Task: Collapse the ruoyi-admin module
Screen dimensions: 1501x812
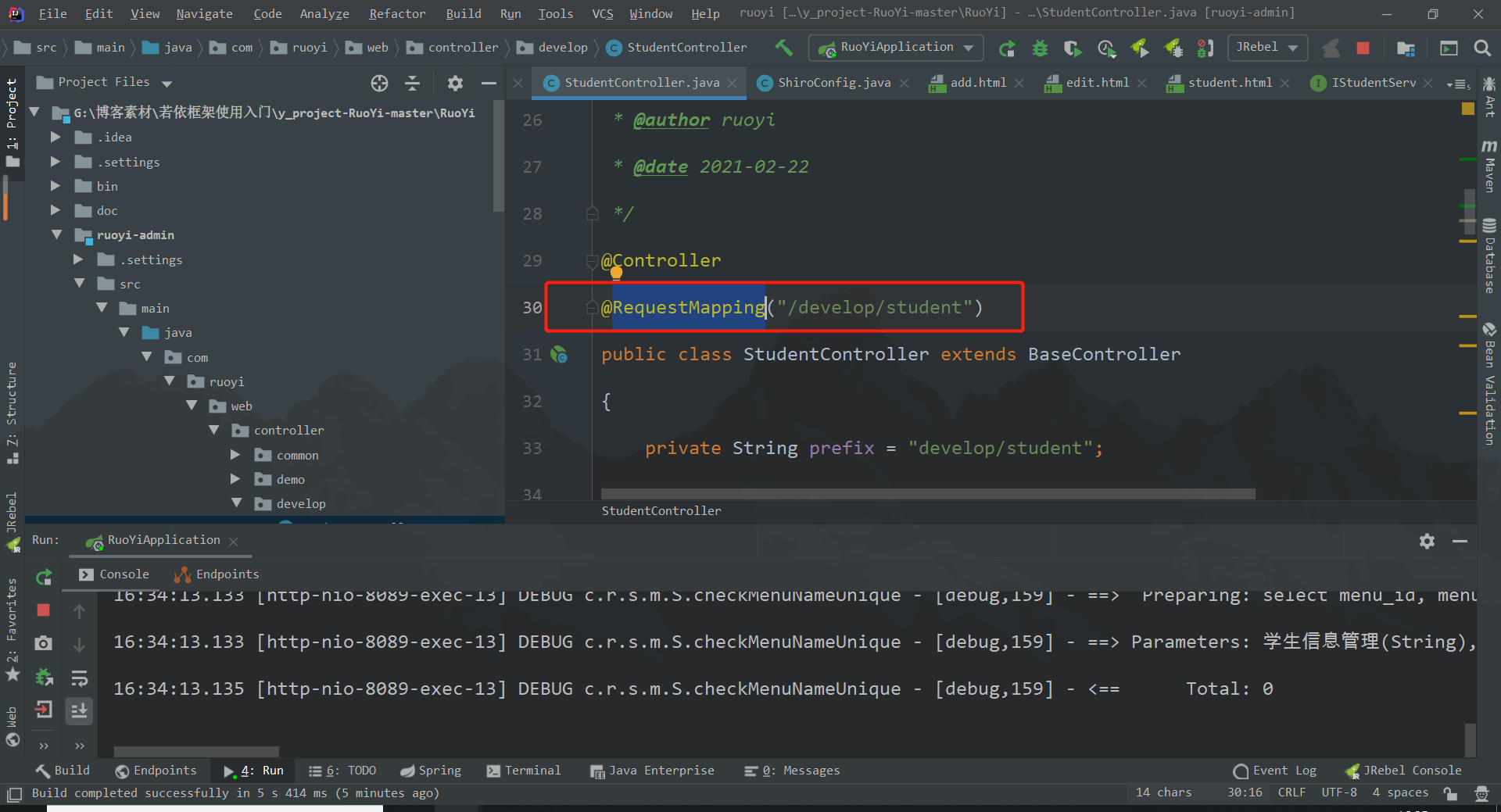Action: pos(56,234)
